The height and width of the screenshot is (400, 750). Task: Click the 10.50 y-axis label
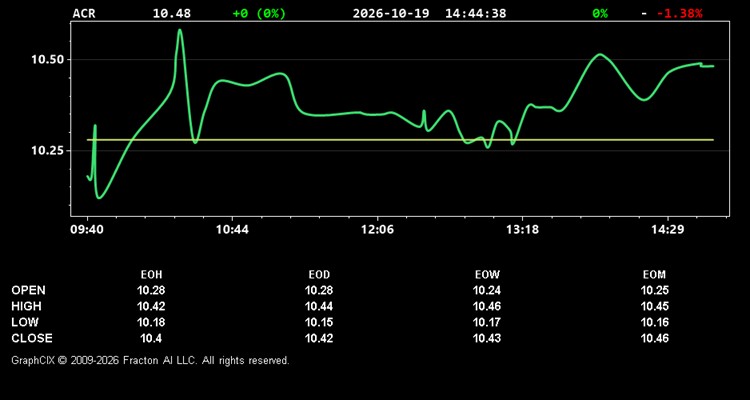pos(47,60)
